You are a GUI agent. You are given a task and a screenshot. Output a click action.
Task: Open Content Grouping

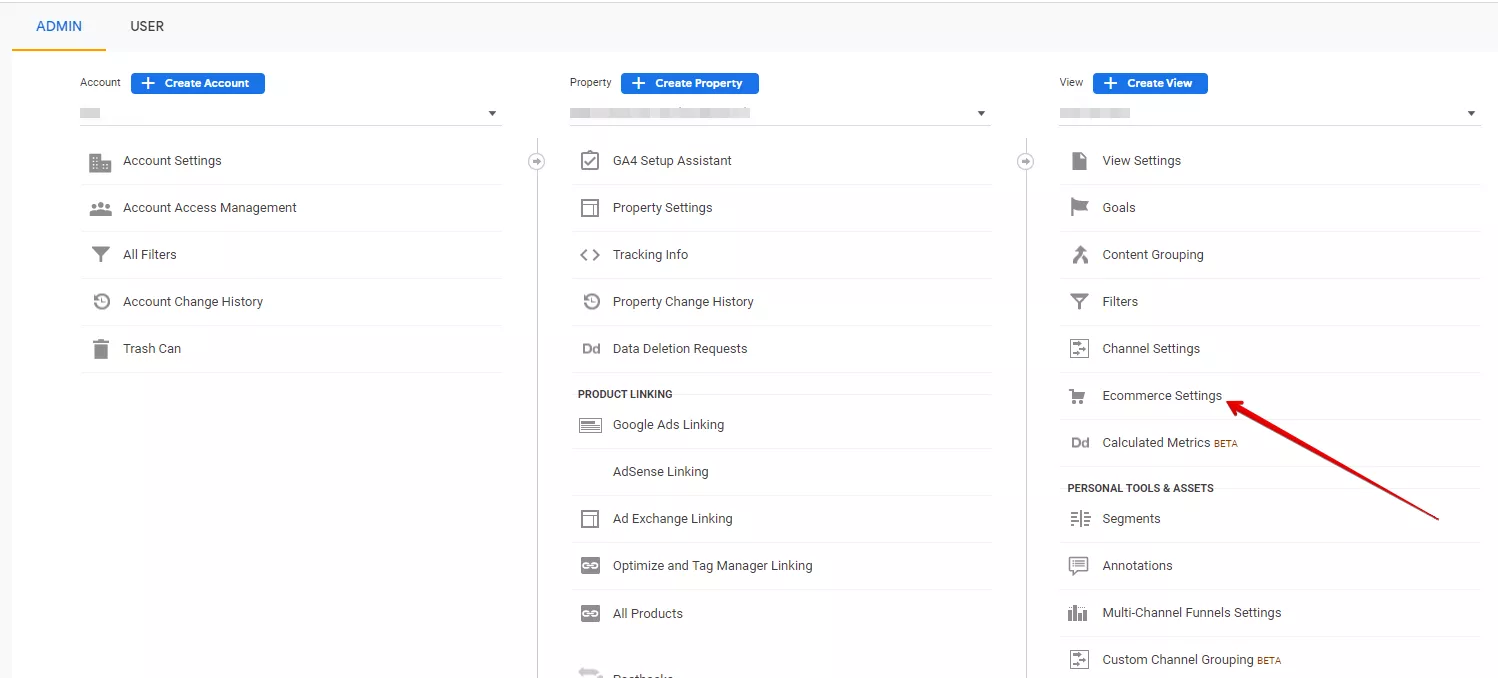1153,255
